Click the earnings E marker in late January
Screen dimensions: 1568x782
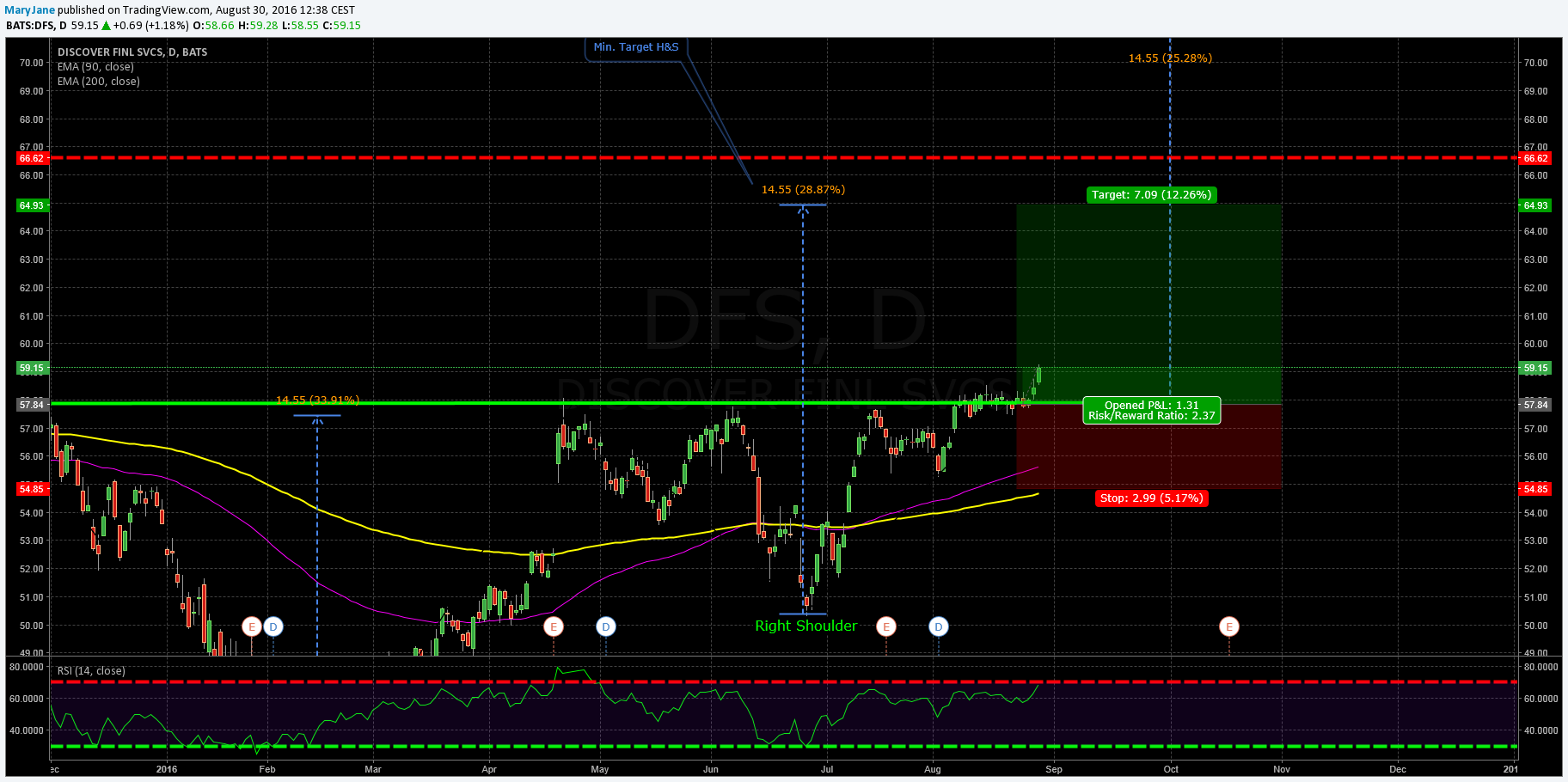(252, 626)
